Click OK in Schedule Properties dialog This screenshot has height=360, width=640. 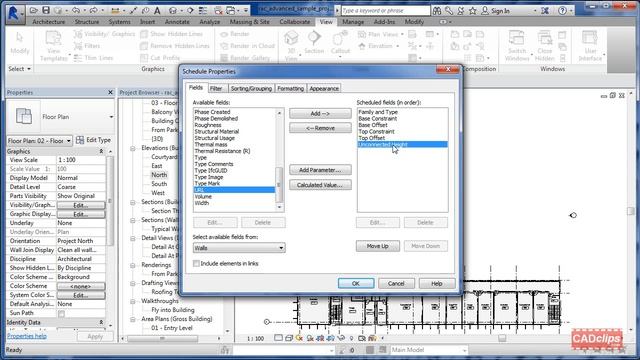(x=356, y=283)
